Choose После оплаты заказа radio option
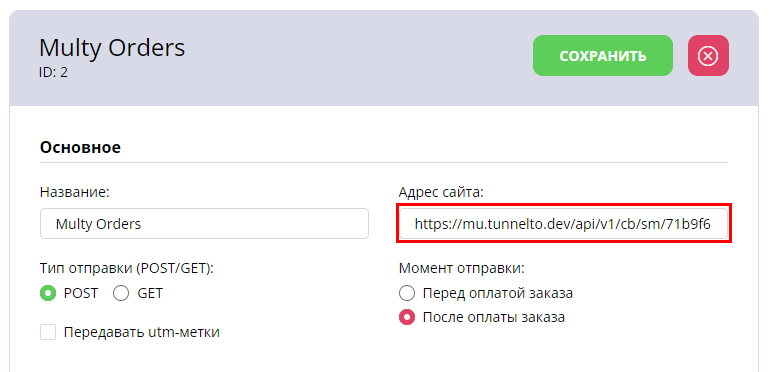The image size is (769, 372). tap(407, 317)
